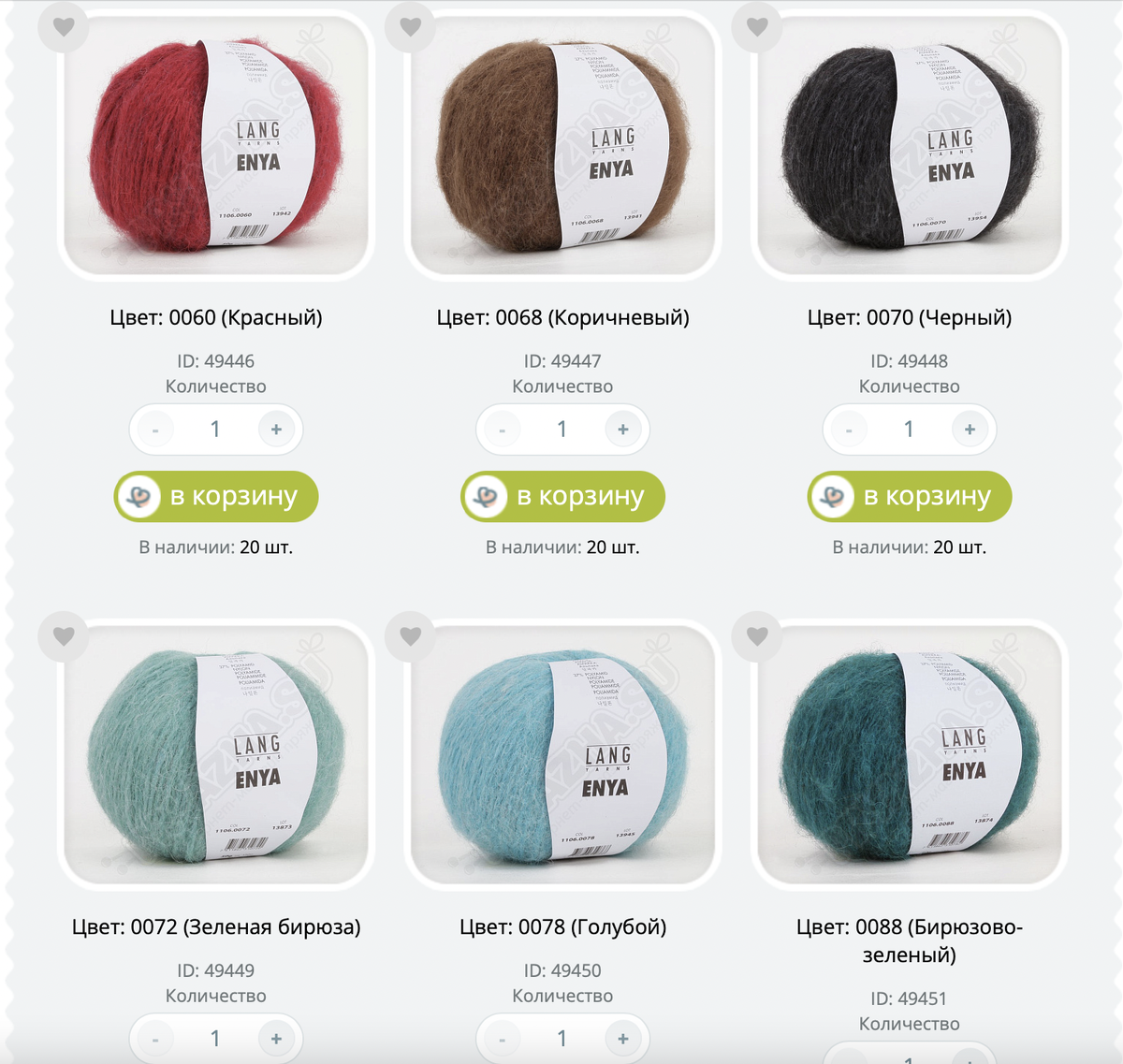
Task: Click heart icon on black 0070 yarn
Action: 758,27
